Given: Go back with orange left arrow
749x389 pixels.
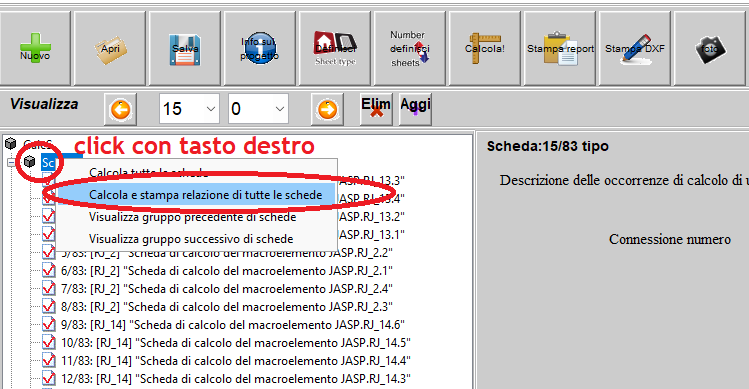Looking at the screenshot, I should click(x=120, y=109).
